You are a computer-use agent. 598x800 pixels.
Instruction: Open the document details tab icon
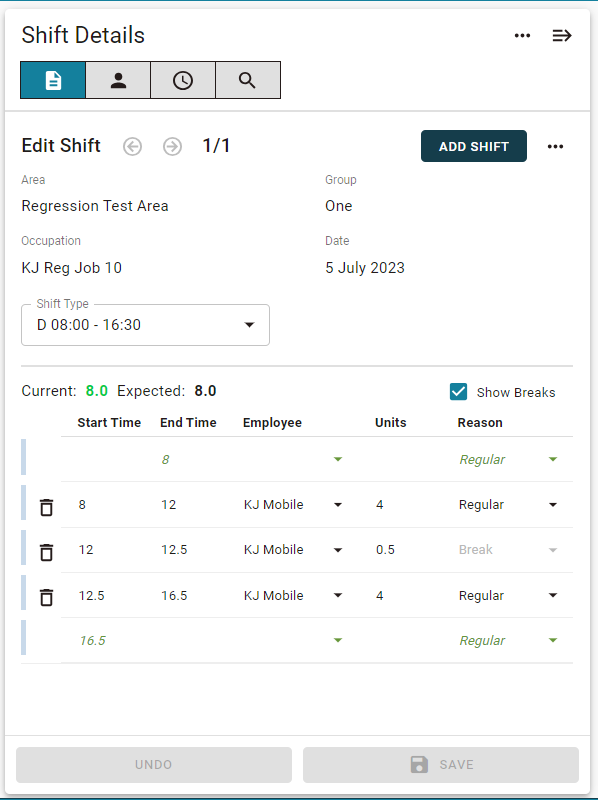point(53,80)
